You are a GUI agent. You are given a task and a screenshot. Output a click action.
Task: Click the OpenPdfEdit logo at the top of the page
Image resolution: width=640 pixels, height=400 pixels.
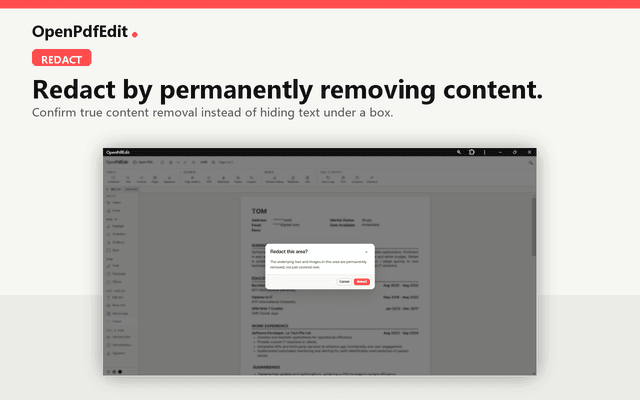click(84, 31)
